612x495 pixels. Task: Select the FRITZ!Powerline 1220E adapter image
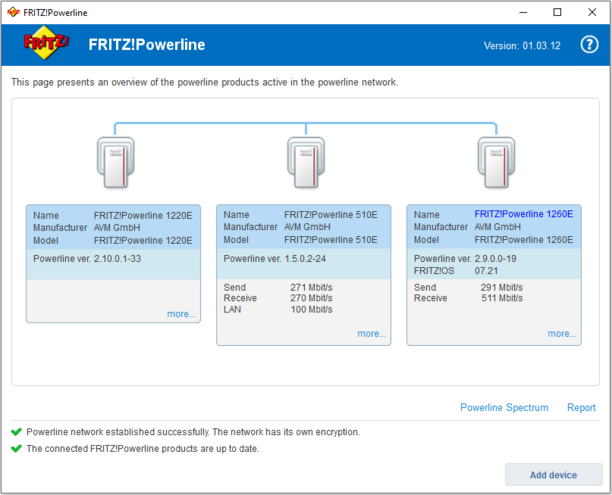point(114,160)
